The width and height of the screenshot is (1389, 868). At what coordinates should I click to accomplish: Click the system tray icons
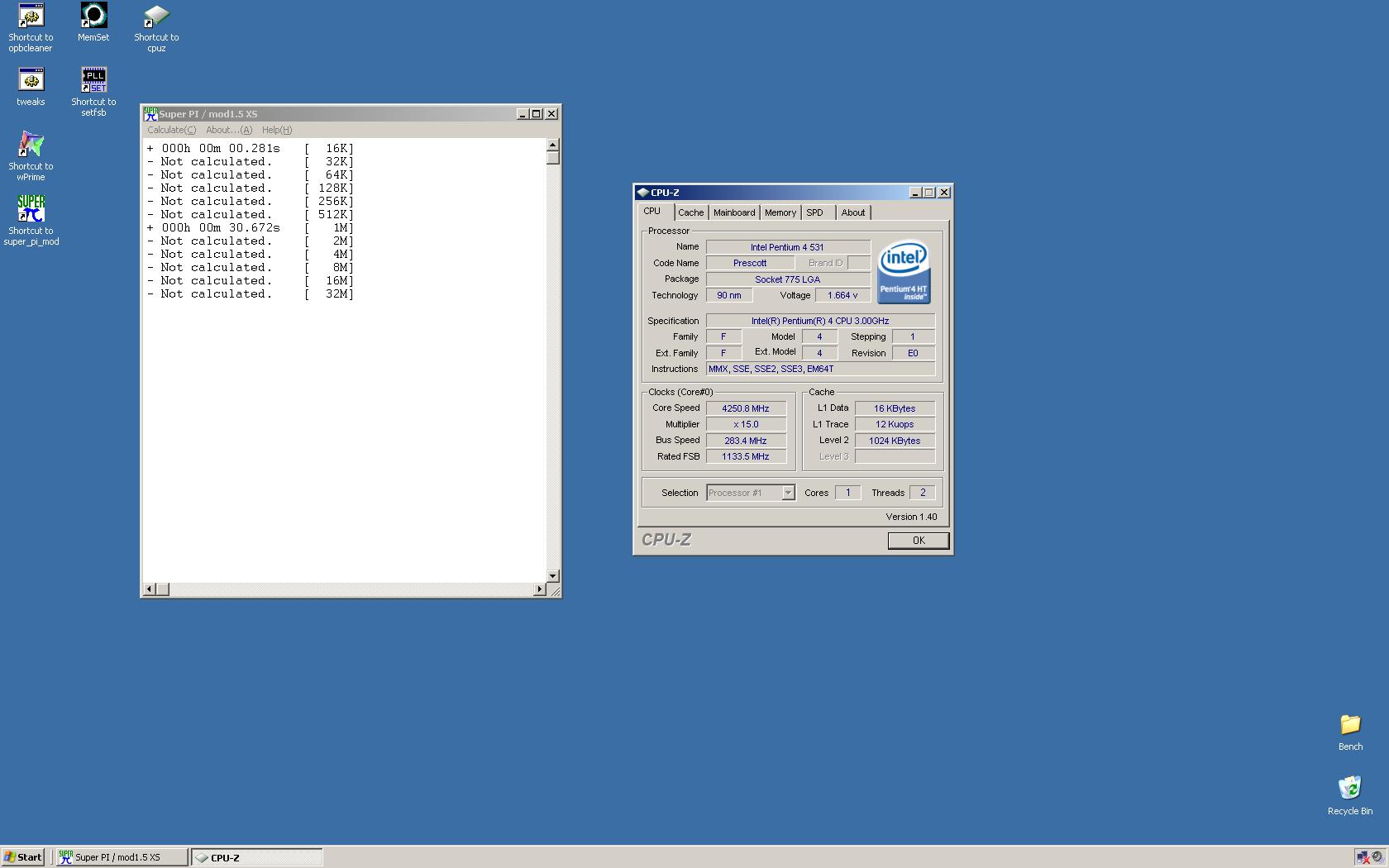coord(1370,857)
